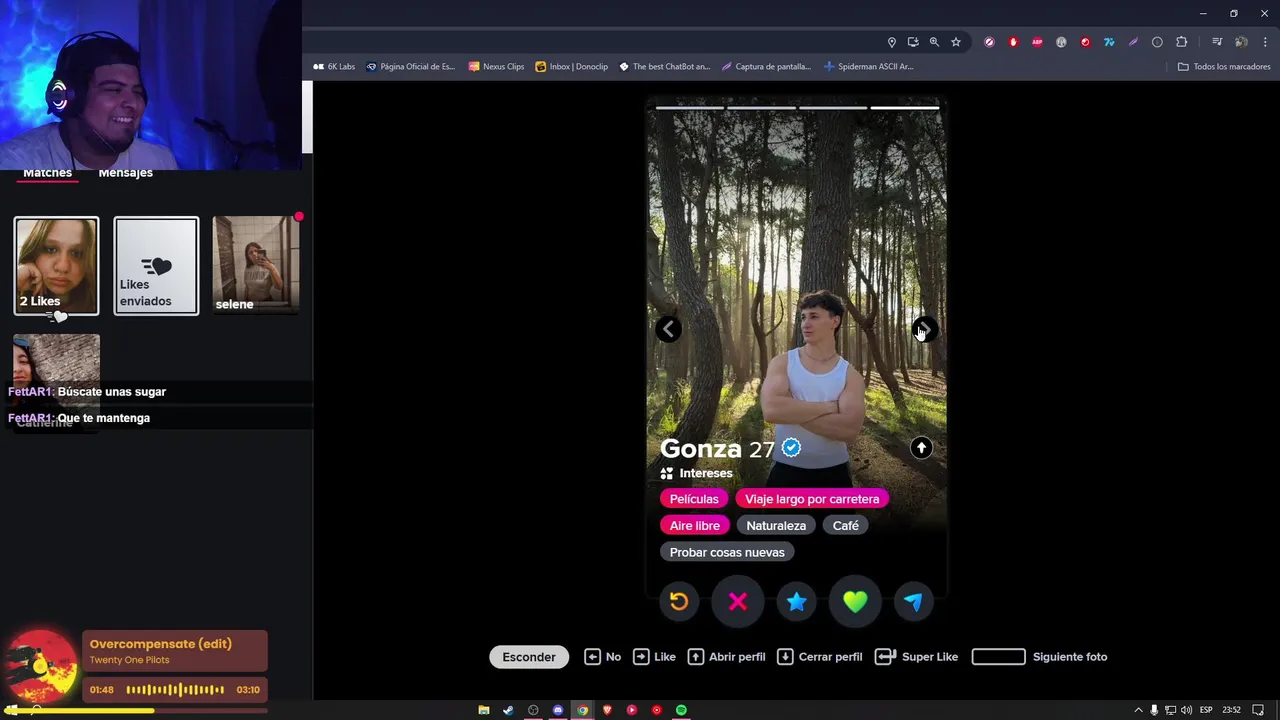
Task: Show hidden system tray icons
Action: [1139, 710]
